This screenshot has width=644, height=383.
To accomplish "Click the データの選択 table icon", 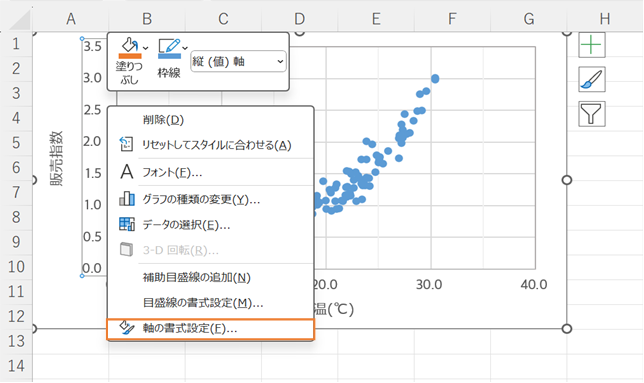I will (126, 225).
